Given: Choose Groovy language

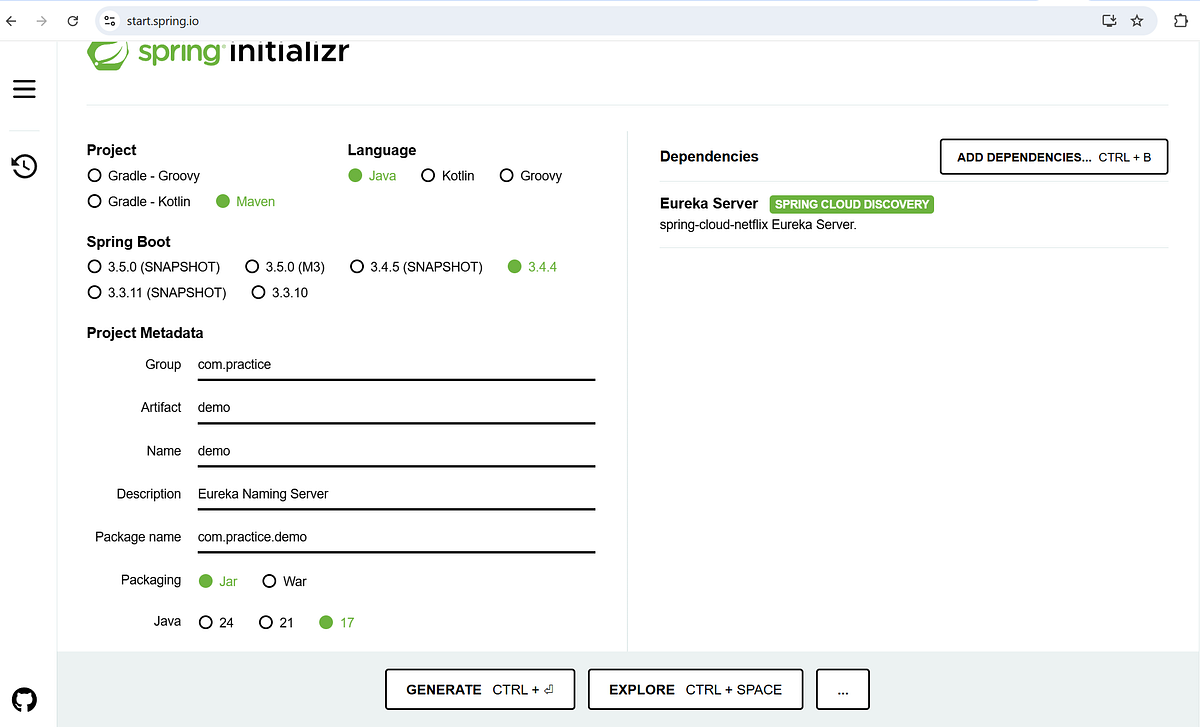Looking at the screenshot, I should (x=531, y=176).
